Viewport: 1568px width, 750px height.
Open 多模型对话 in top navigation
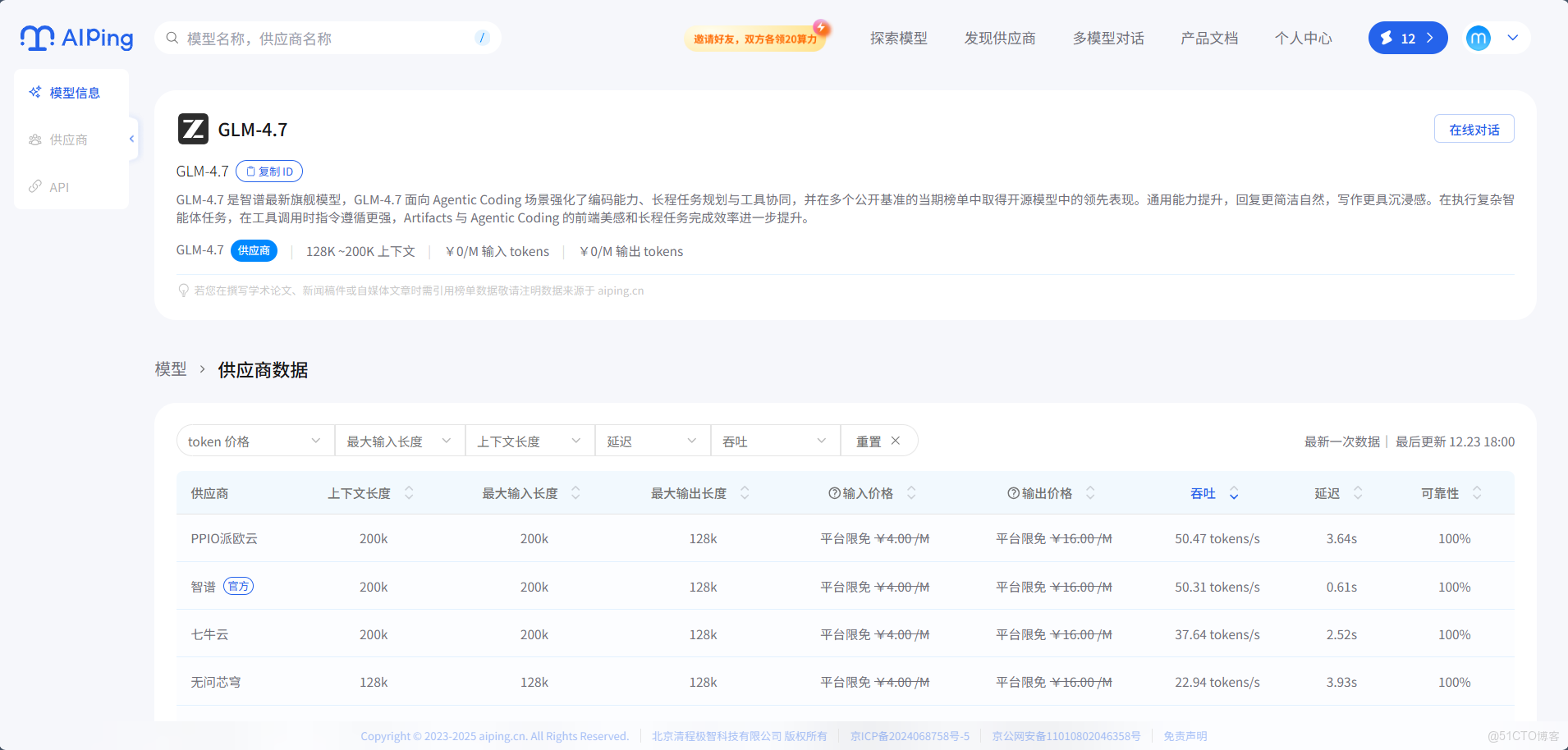pyautogui.click(x=1108, y=39)
